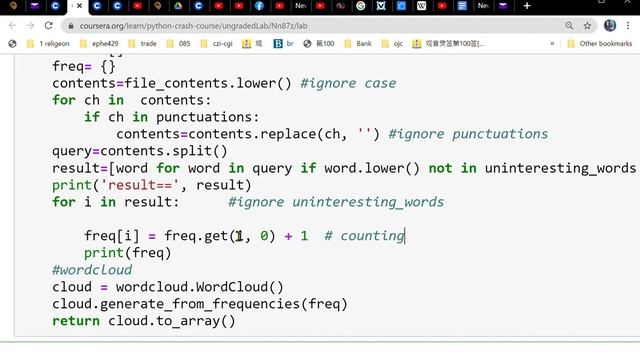
Task: Reload the Coursera lab page
Action: 49,26
